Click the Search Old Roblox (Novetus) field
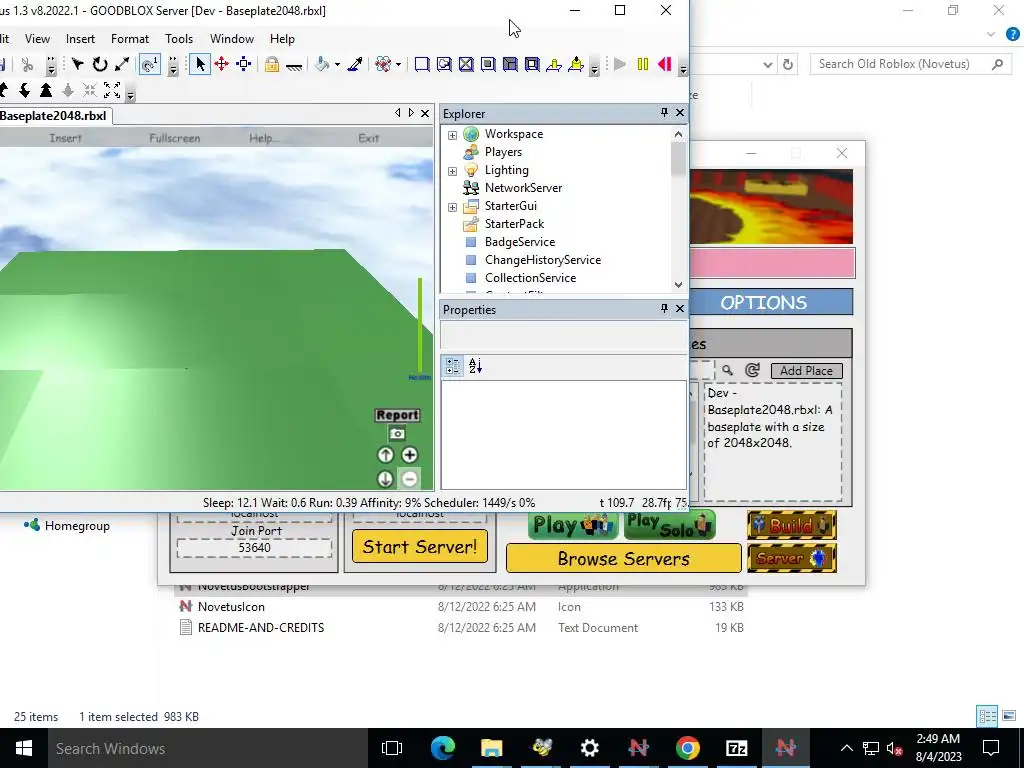 [x=908, y=64]
